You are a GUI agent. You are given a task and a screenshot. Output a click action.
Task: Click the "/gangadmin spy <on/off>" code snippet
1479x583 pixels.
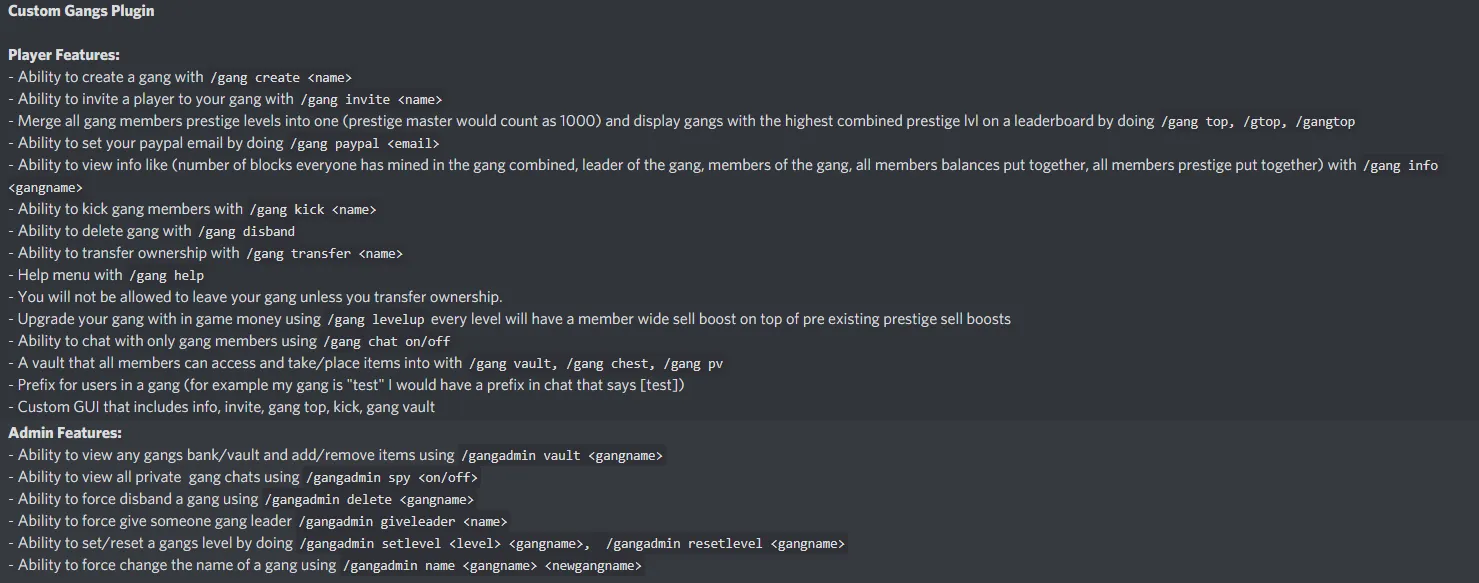[x=392, y=478]
